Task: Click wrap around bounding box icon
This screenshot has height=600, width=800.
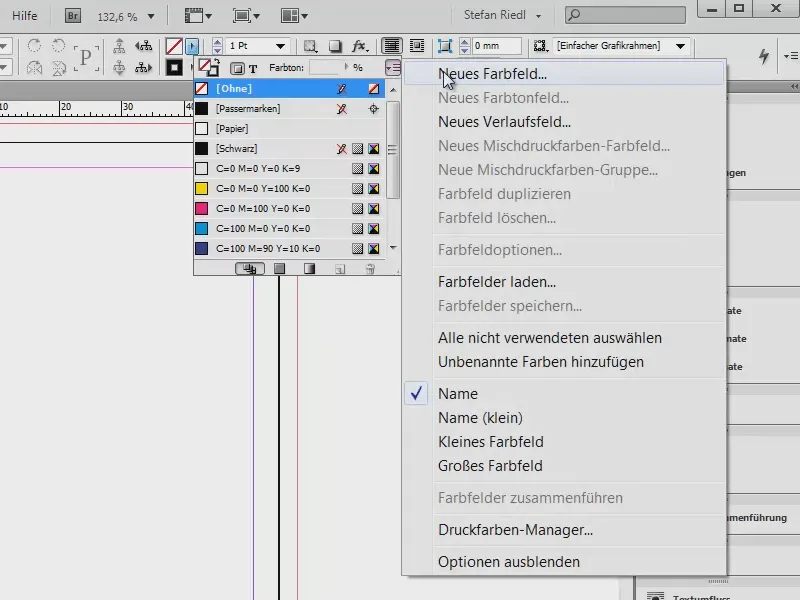Action: point(417,46)
